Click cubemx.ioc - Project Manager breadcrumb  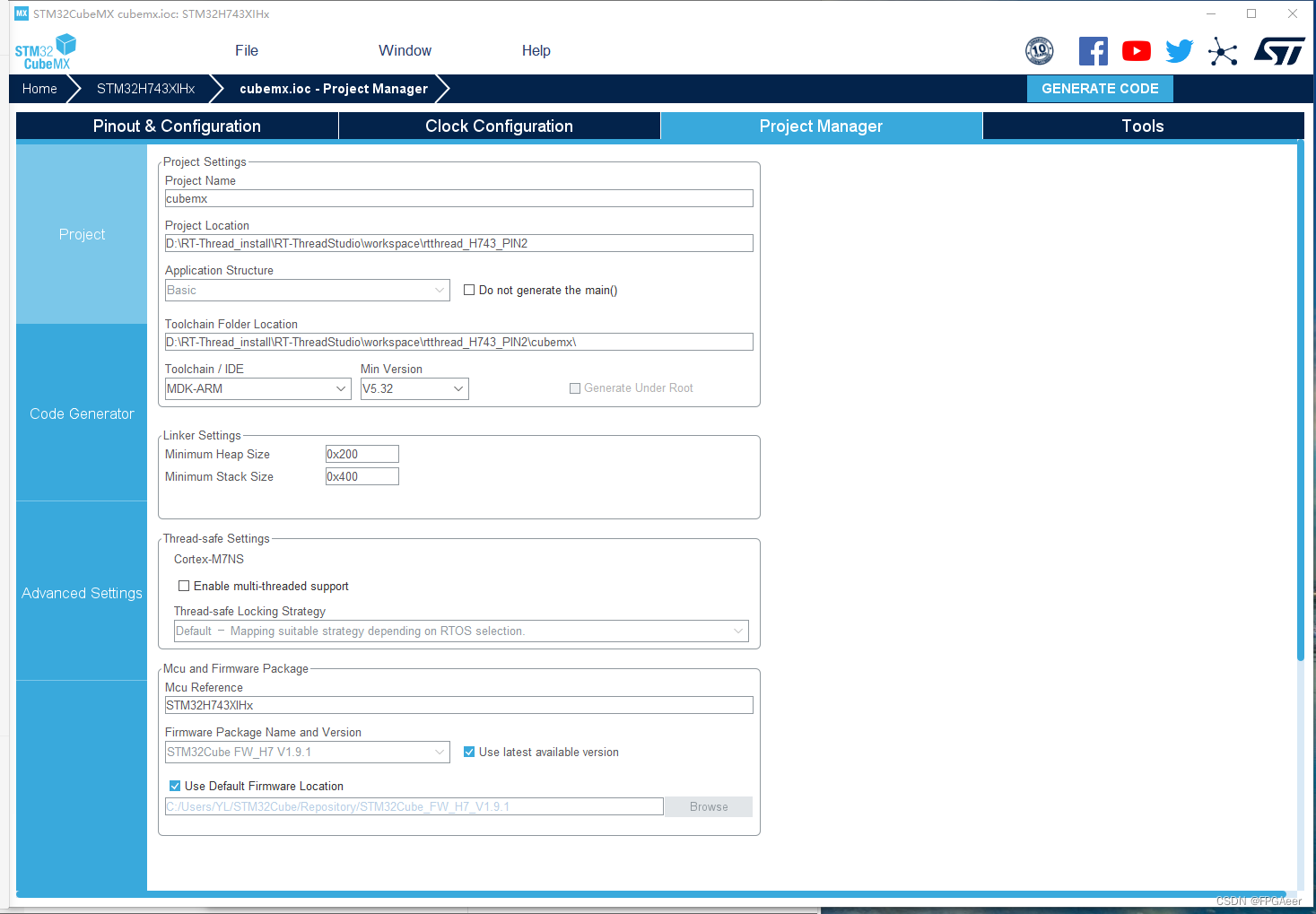334,89
